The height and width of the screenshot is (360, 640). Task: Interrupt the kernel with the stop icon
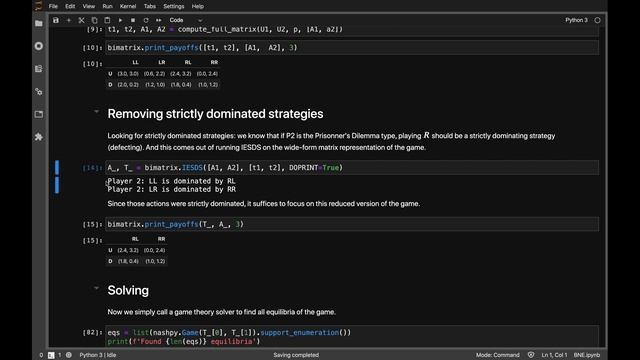[x=133, y=20]
